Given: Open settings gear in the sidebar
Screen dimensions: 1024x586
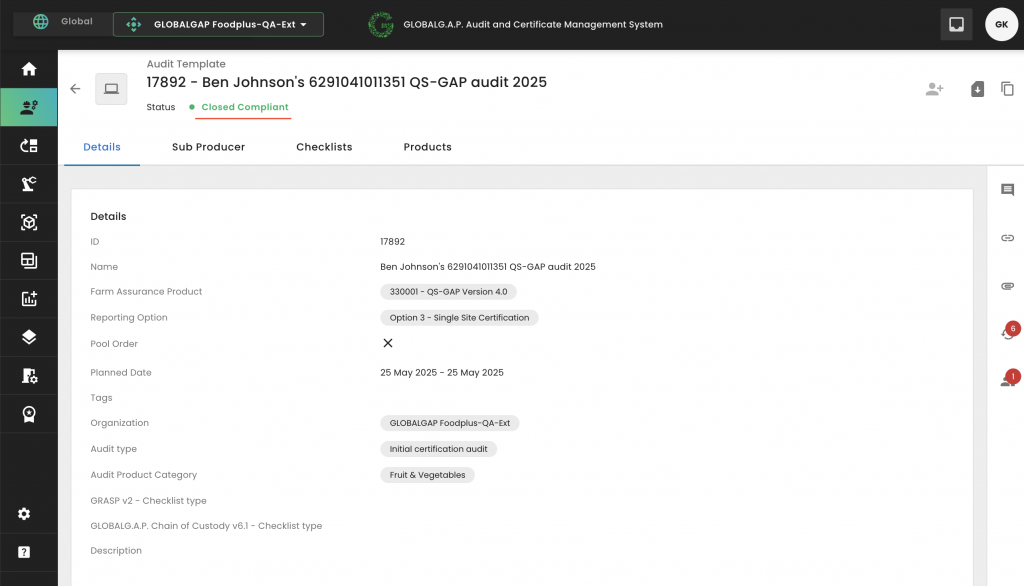Looking at the screenshot, I should (24, 514).
